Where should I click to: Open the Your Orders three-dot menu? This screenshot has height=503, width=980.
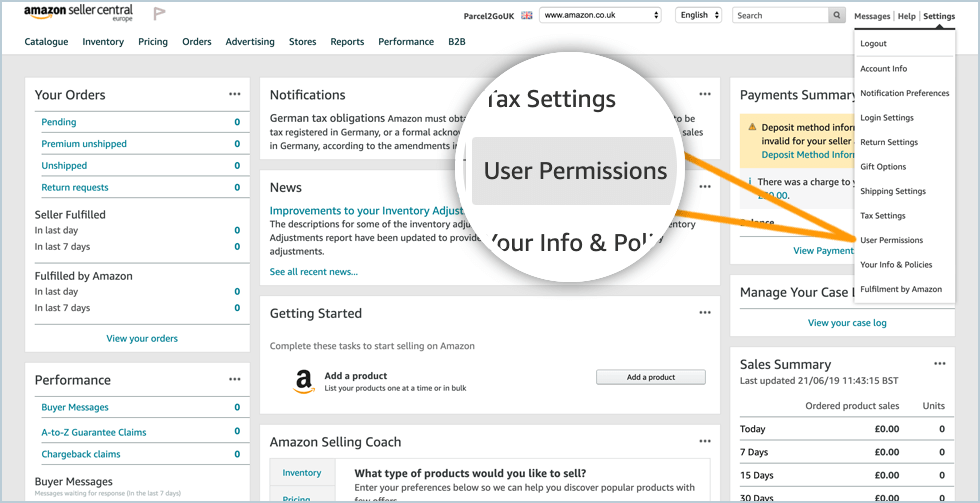click(234, 94)
